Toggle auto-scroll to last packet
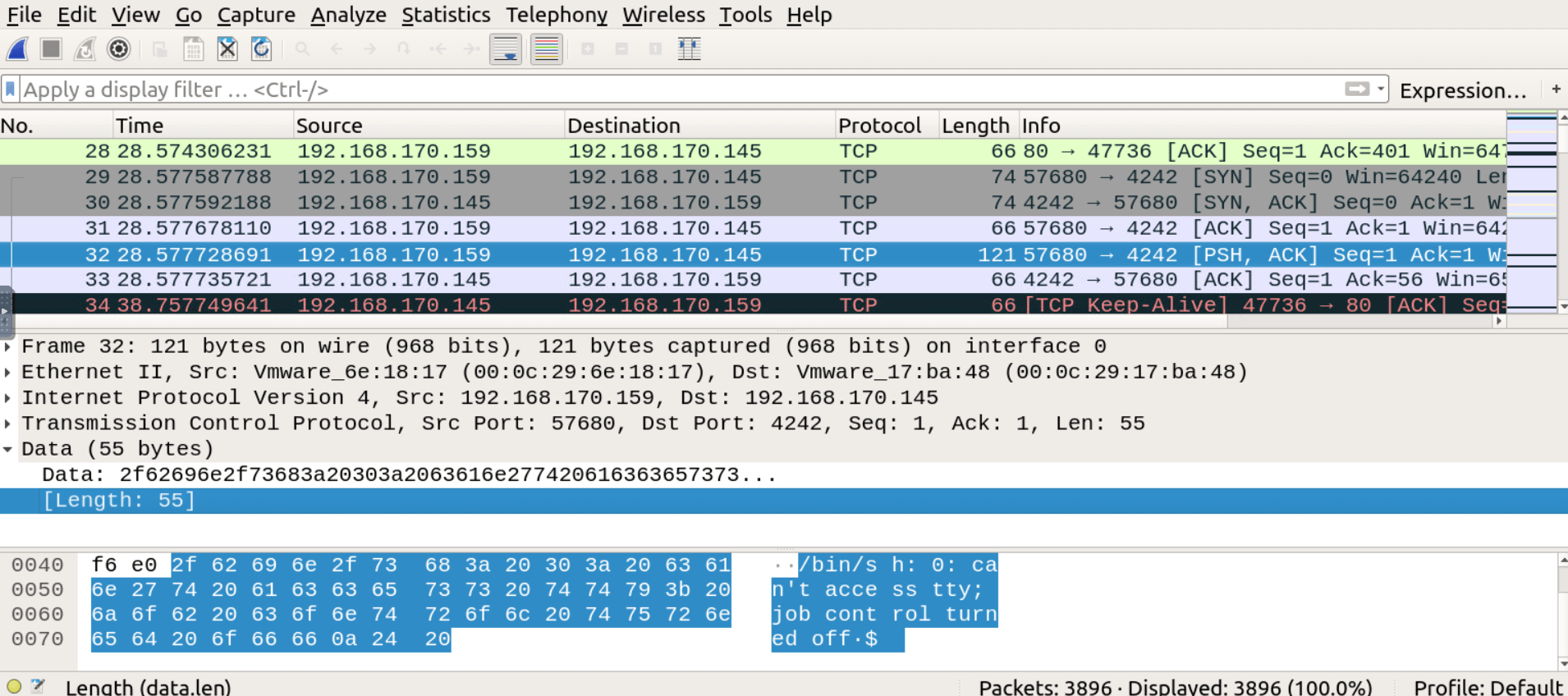Screen dimensions: 1568x696 point(506,49)
